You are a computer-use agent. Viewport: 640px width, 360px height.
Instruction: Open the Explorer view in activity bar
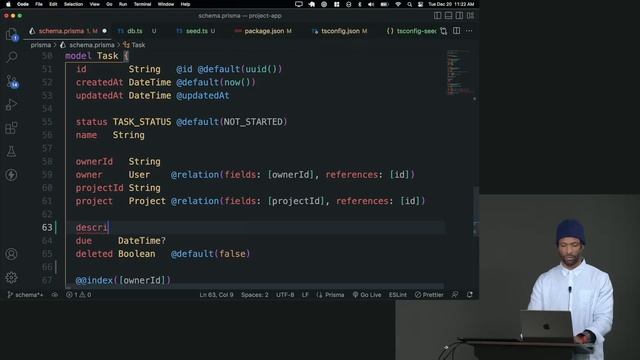point(11,34)
